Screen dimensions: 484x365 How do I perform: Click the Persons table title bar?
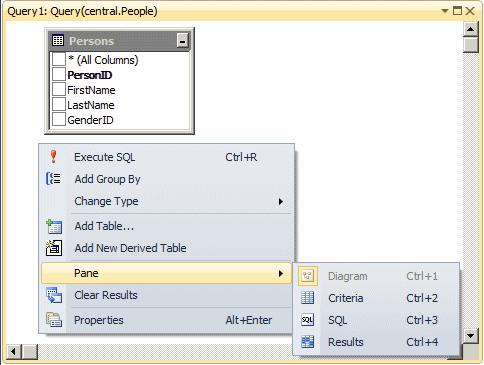(119, 41)
